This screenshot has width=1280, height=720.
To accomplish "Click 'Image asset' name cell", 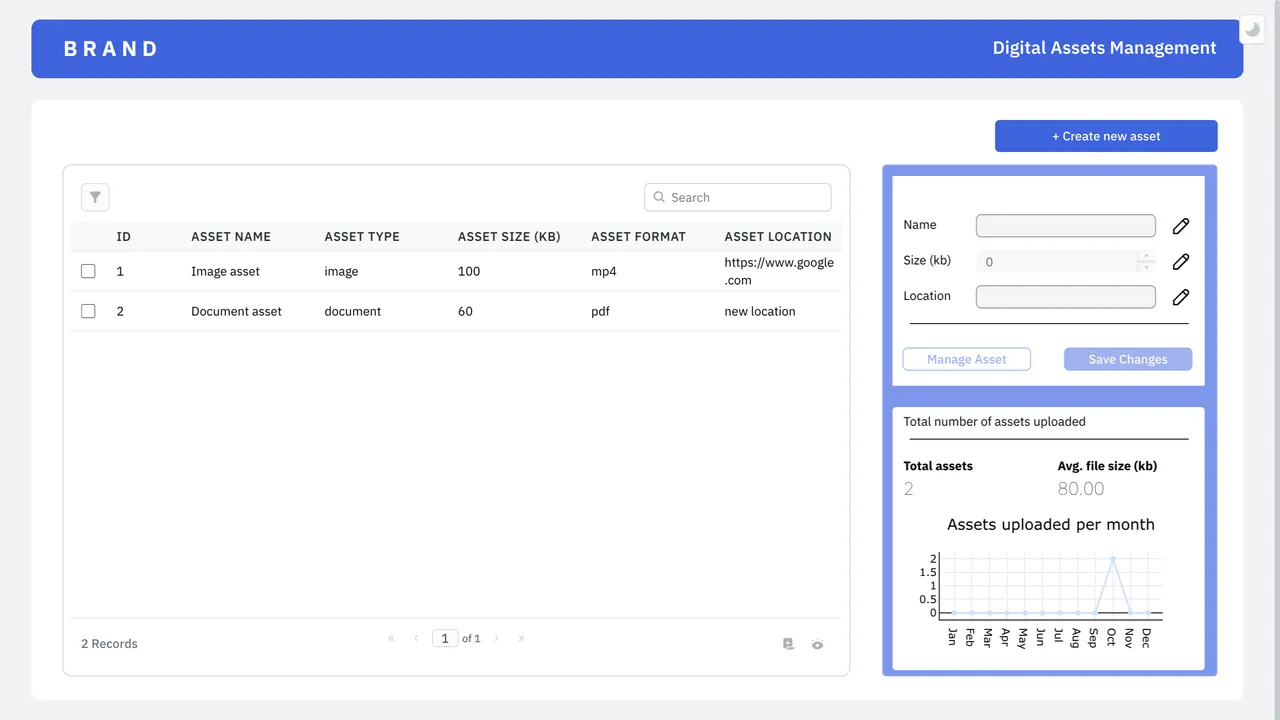I will coord(225,271).
